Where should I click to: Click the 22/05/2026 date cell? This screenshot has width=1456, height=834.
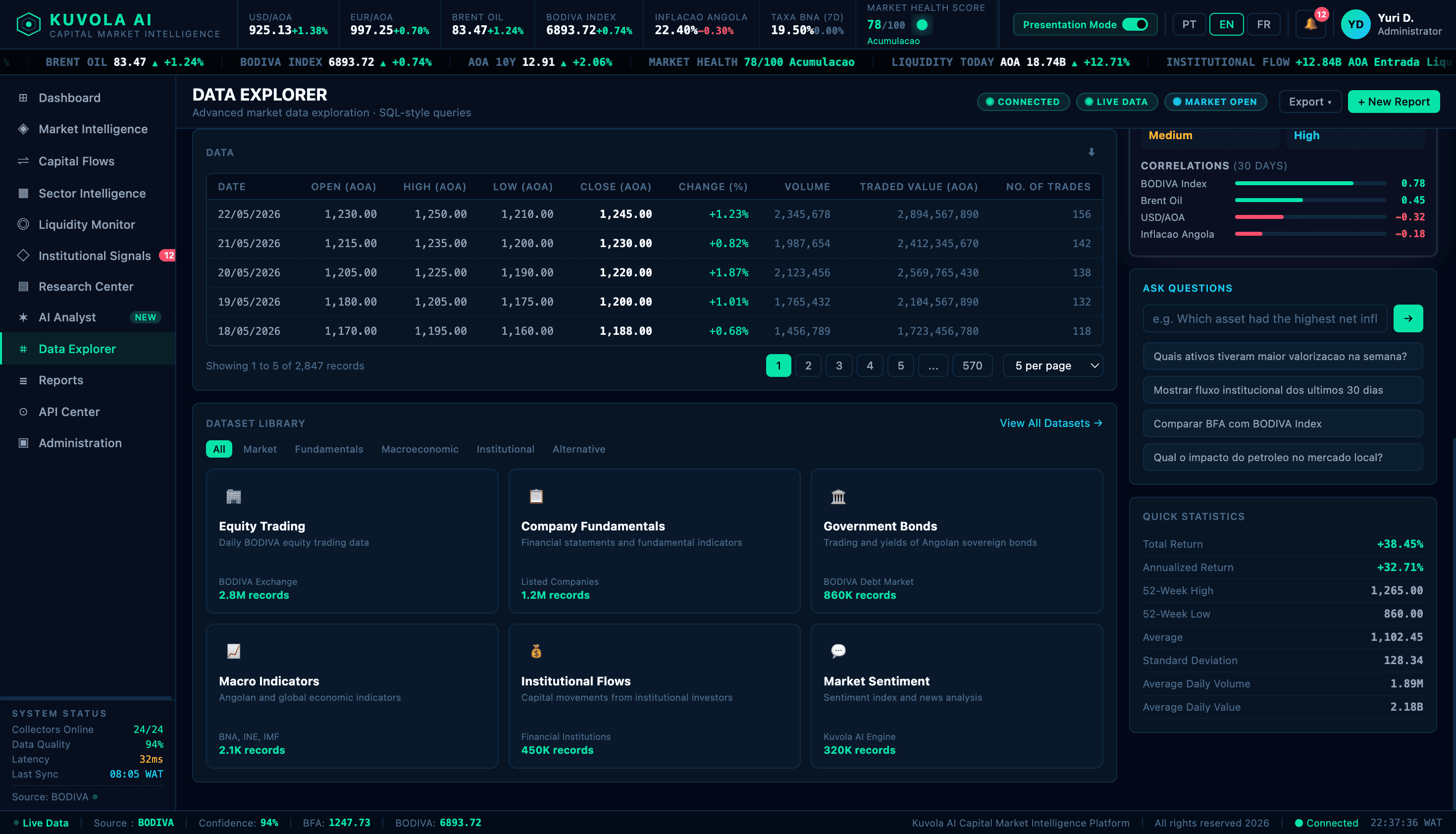[x=249, y=214]
